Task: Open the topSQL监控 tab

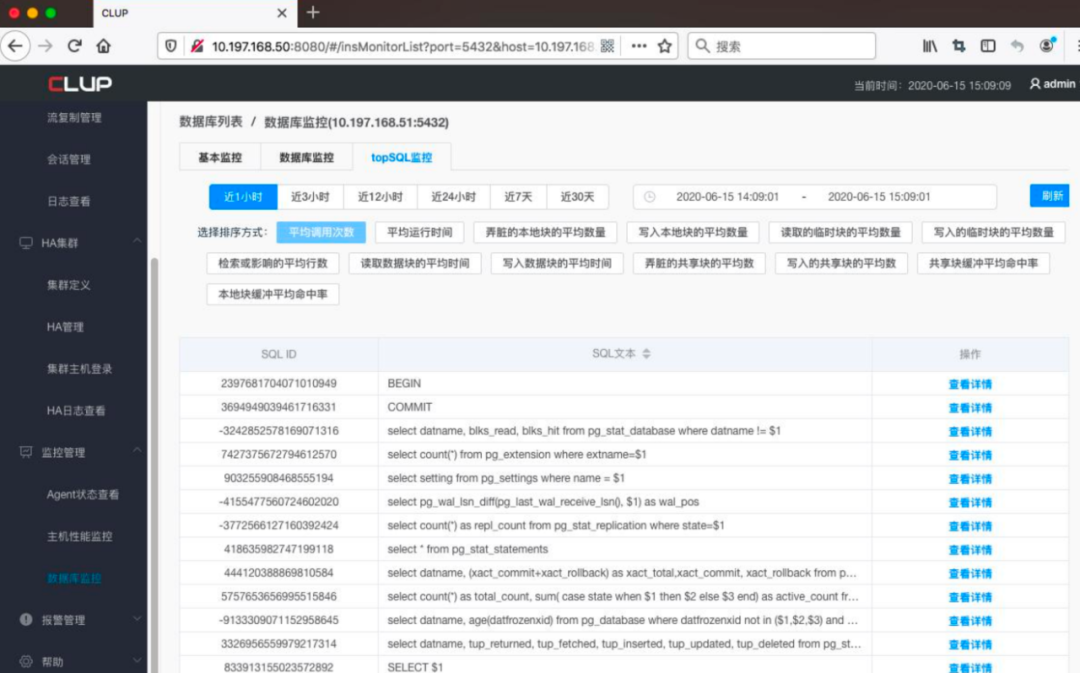Action: pos(402,158)
